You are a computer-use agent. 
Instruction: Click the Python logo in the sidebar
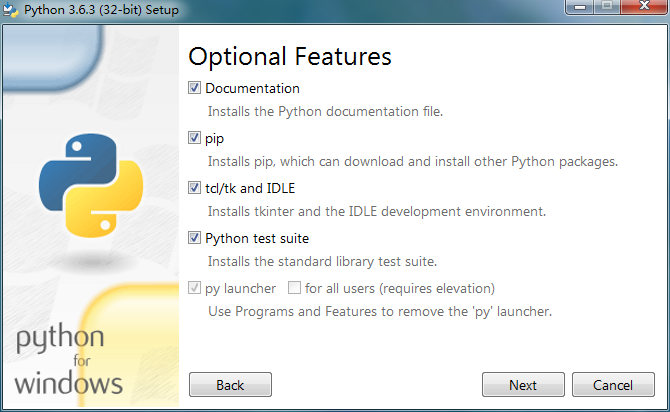tap(91, 185)
